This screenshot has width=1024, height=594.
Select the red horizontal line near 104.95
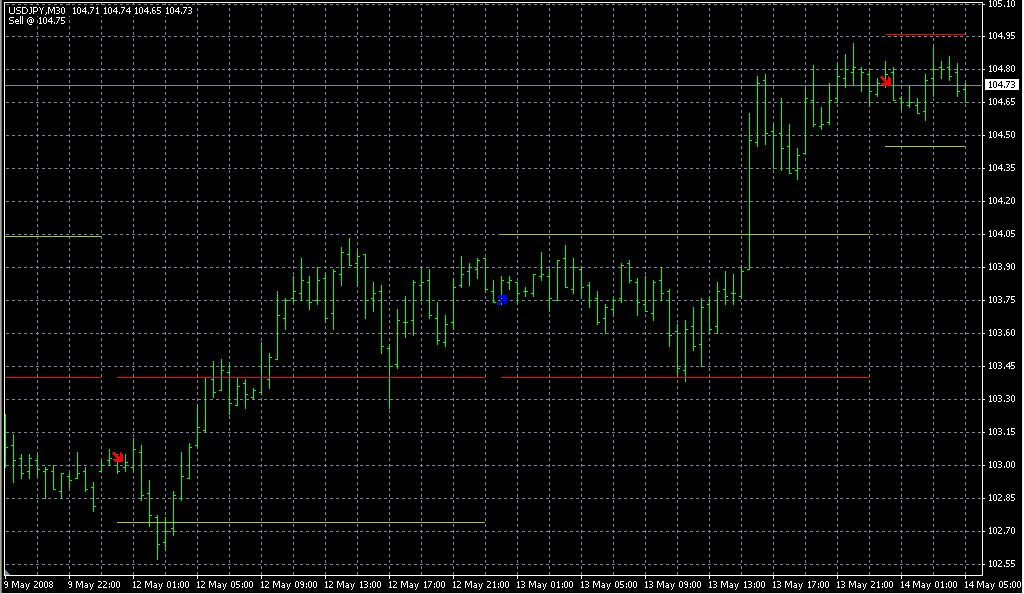(925, 35)
